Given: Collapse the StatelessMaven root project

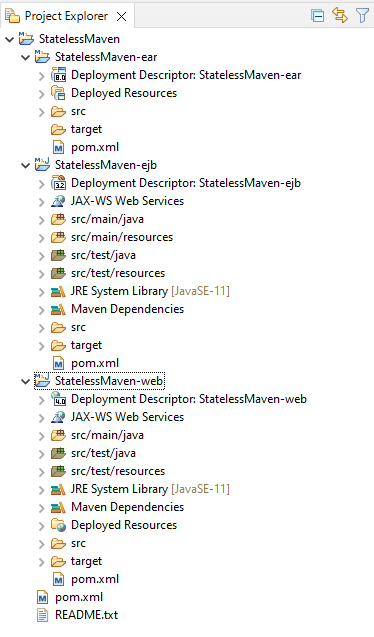Looking at the screenshot, I should (9, 39).
